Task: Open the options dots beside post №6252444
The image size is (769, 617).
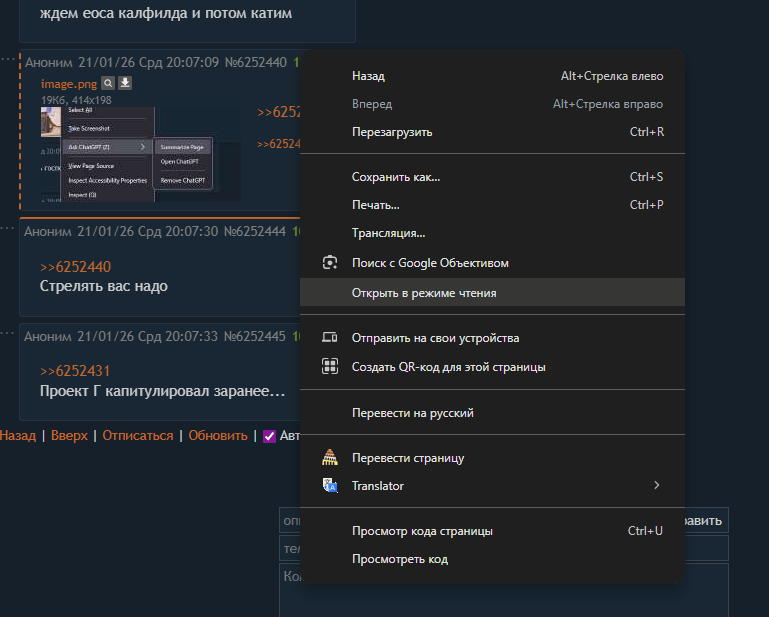Action: click(x=7, y=228)
